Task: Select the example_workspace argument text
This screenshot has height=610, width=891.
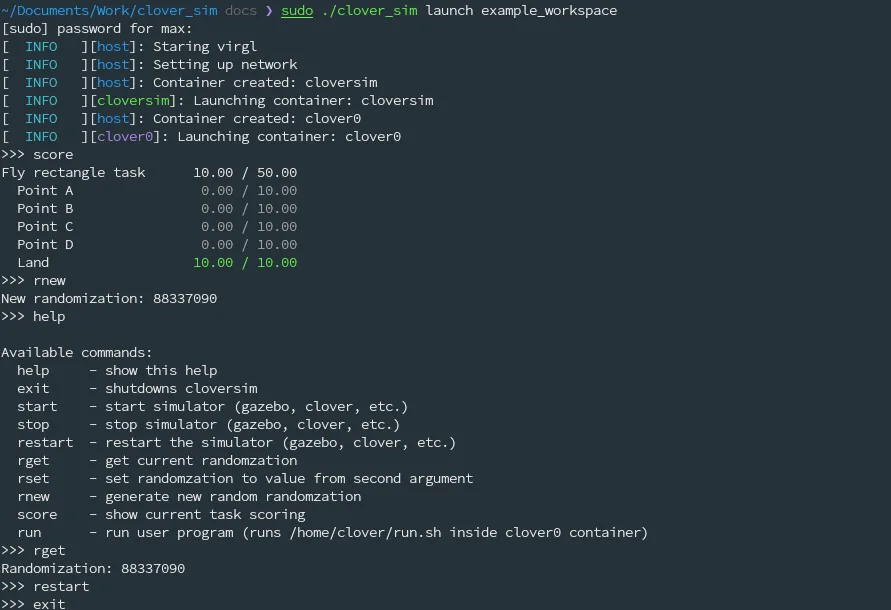Action: click(549, 11)
